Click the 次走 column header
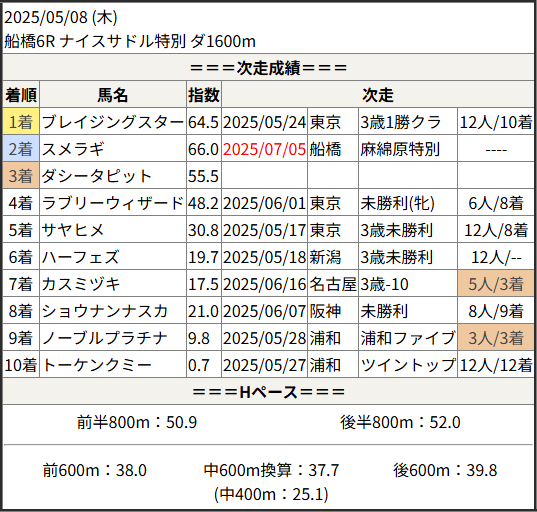Image resolution: width=537 pixels, height=512 pixels. click(378, 95)
